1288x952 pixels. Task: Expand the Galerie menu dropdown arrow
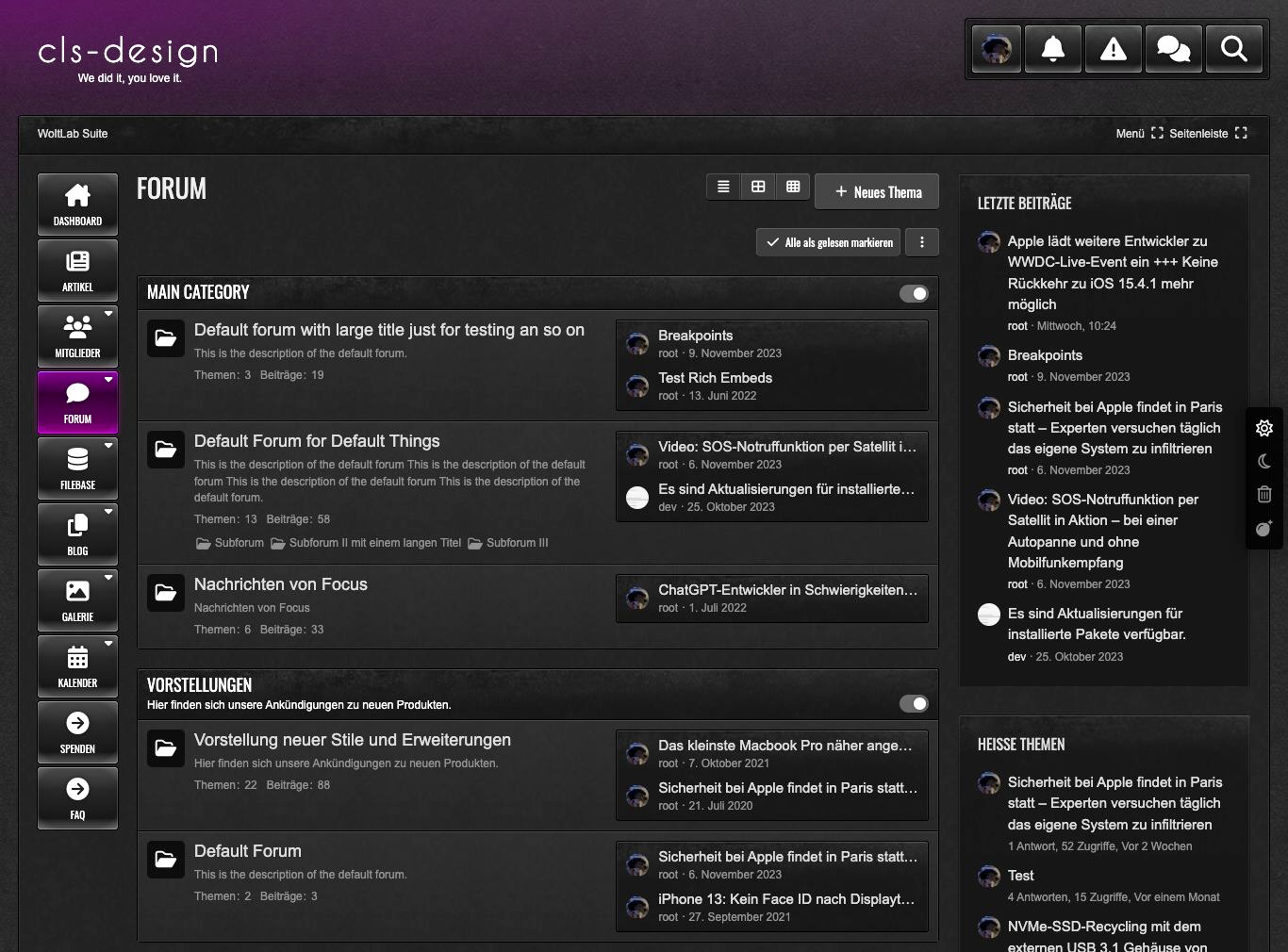click(108, 577)
